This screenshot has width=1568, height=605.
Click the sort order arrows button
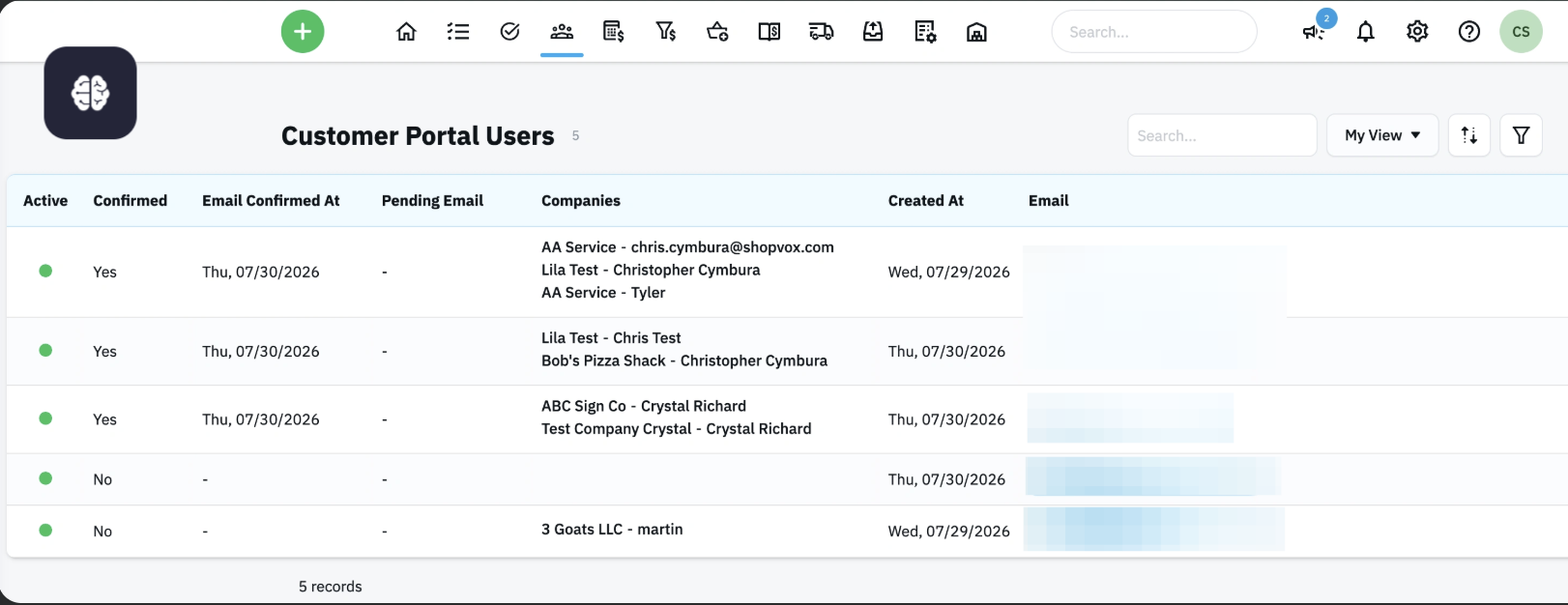click(1469, 135)
